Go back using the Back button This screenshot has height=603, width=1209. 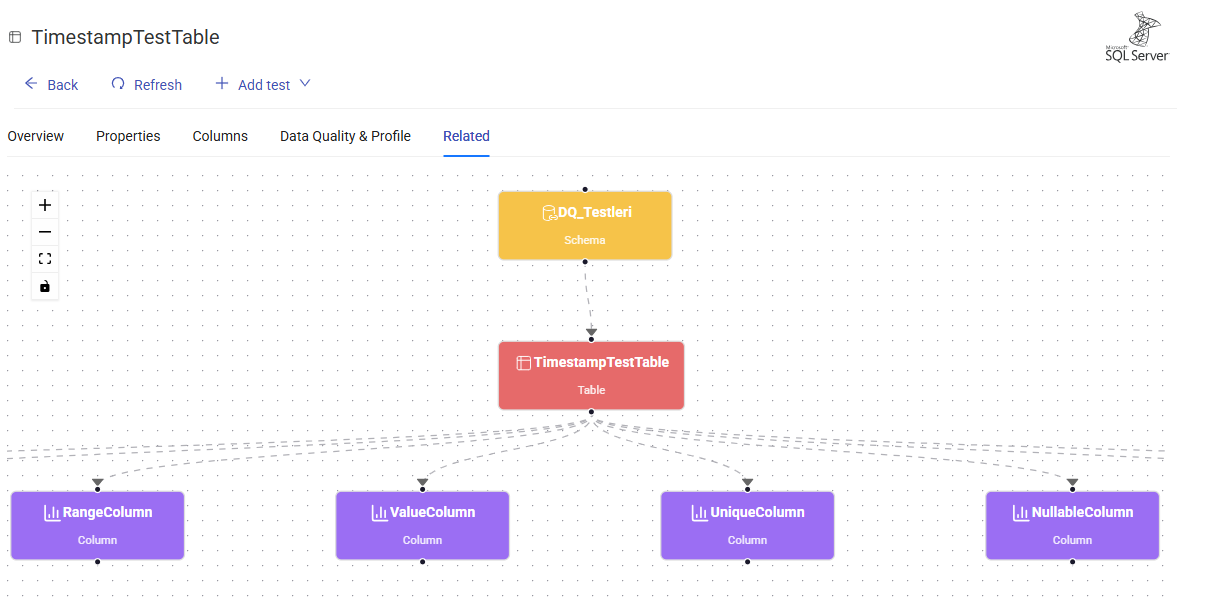pyautogui.click(x=51, y=85)
